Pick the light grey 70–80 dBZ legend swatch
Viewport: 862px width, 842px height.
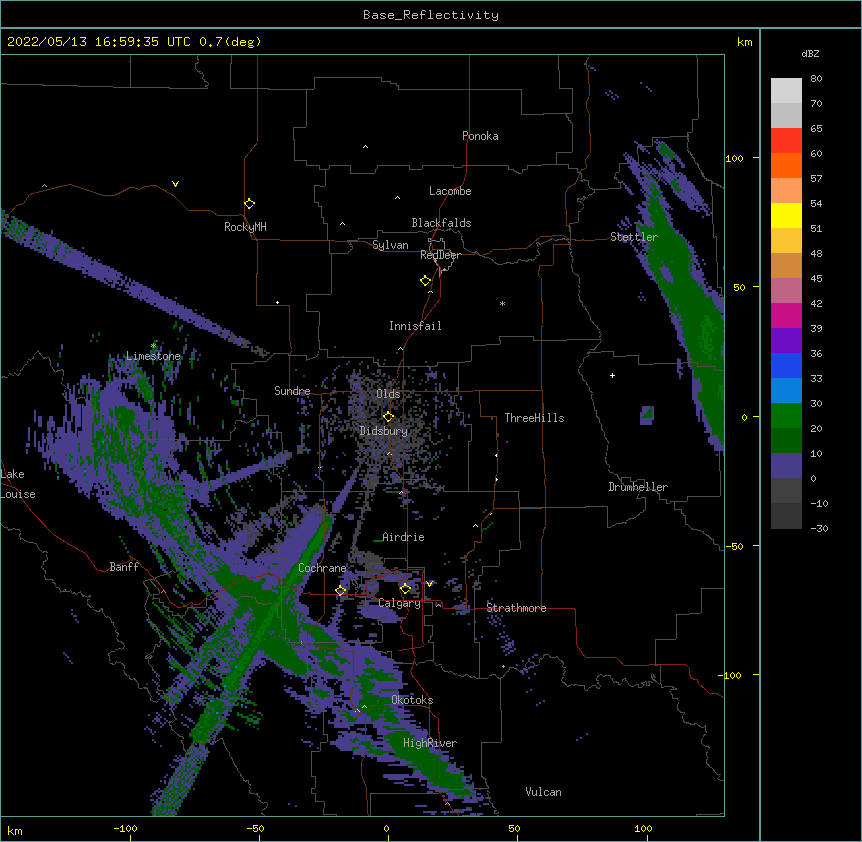pyautogui.click(x=786, y=91)
